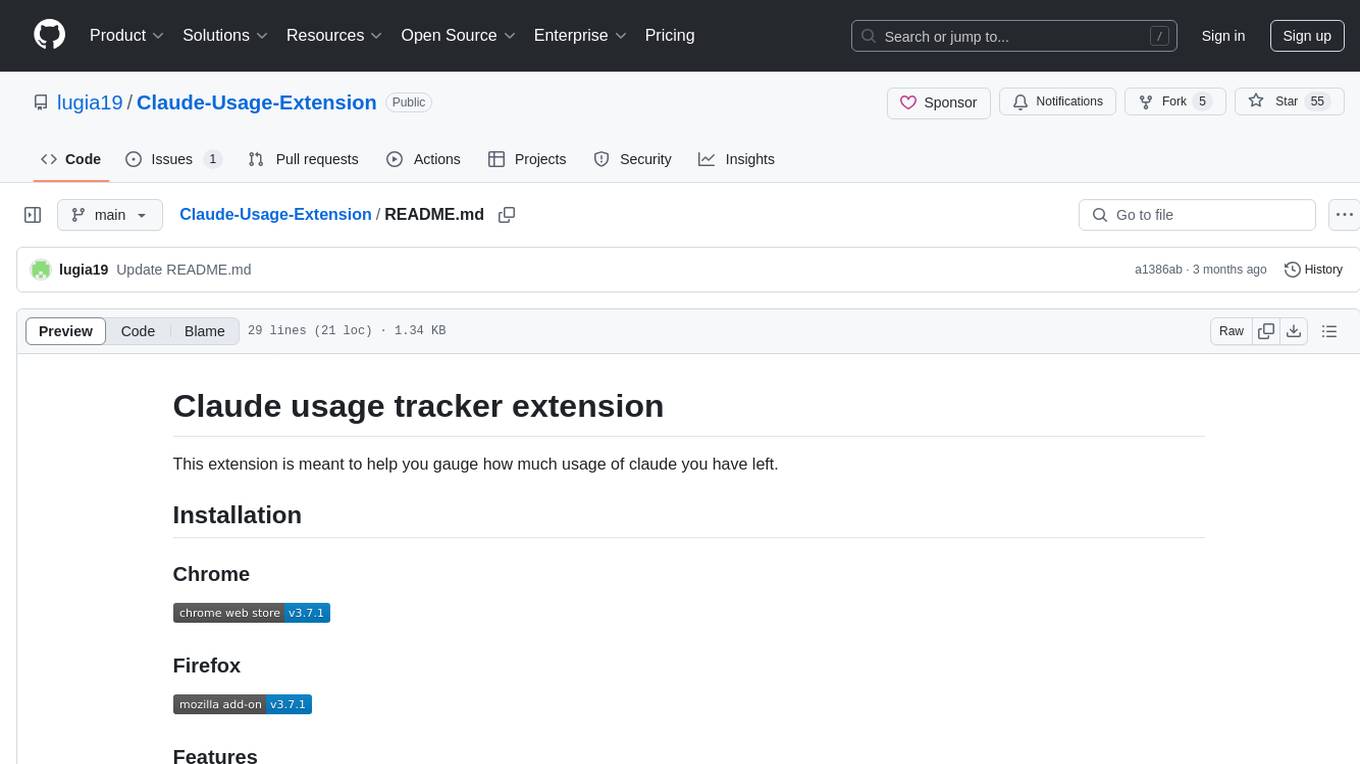The image size is (1360, 764).
Task: Open the Enterprise menu
Action: coord(580,35)
